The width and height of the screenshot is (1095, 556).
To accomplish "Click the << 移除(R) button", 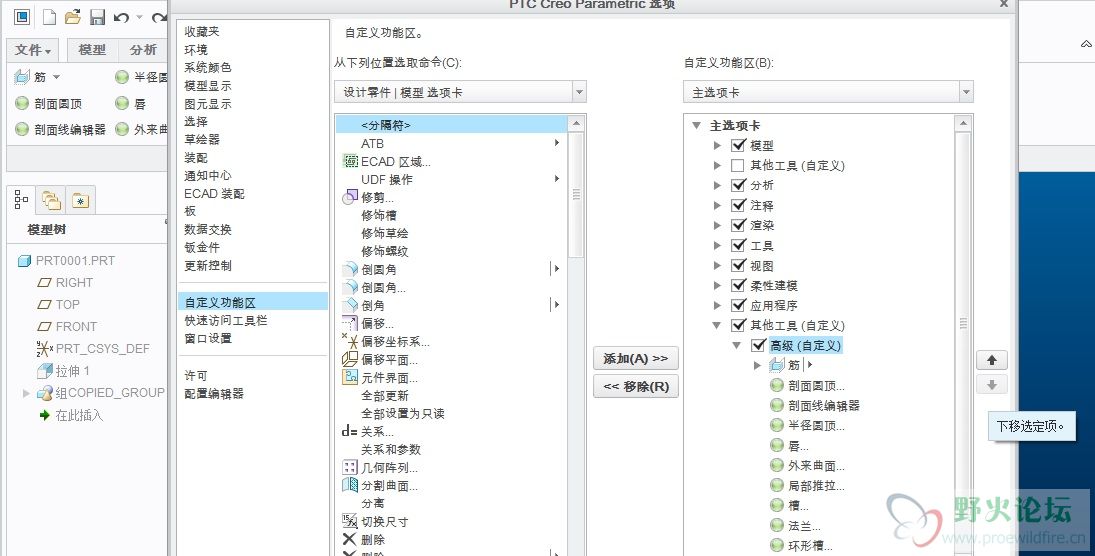I will (x=635, y=386).
